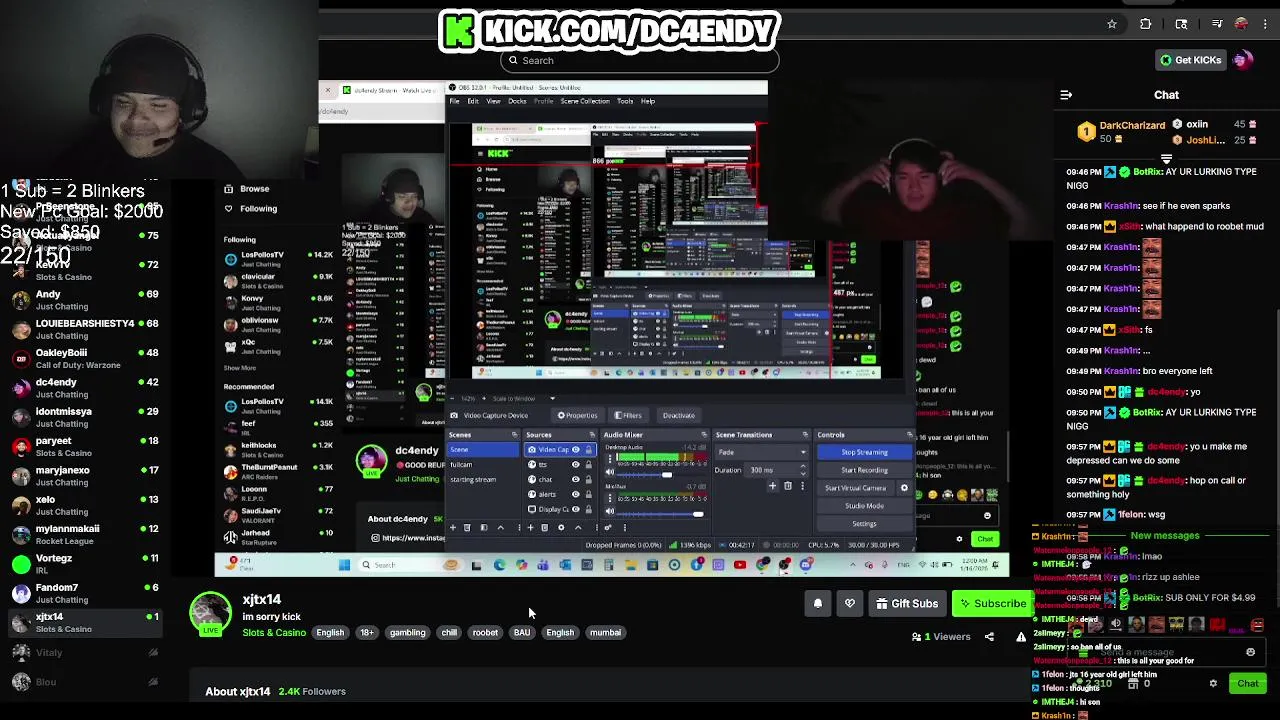Click OBS Properties button for the source
This screenshot has height=720, width=1280.
(577, 416)
